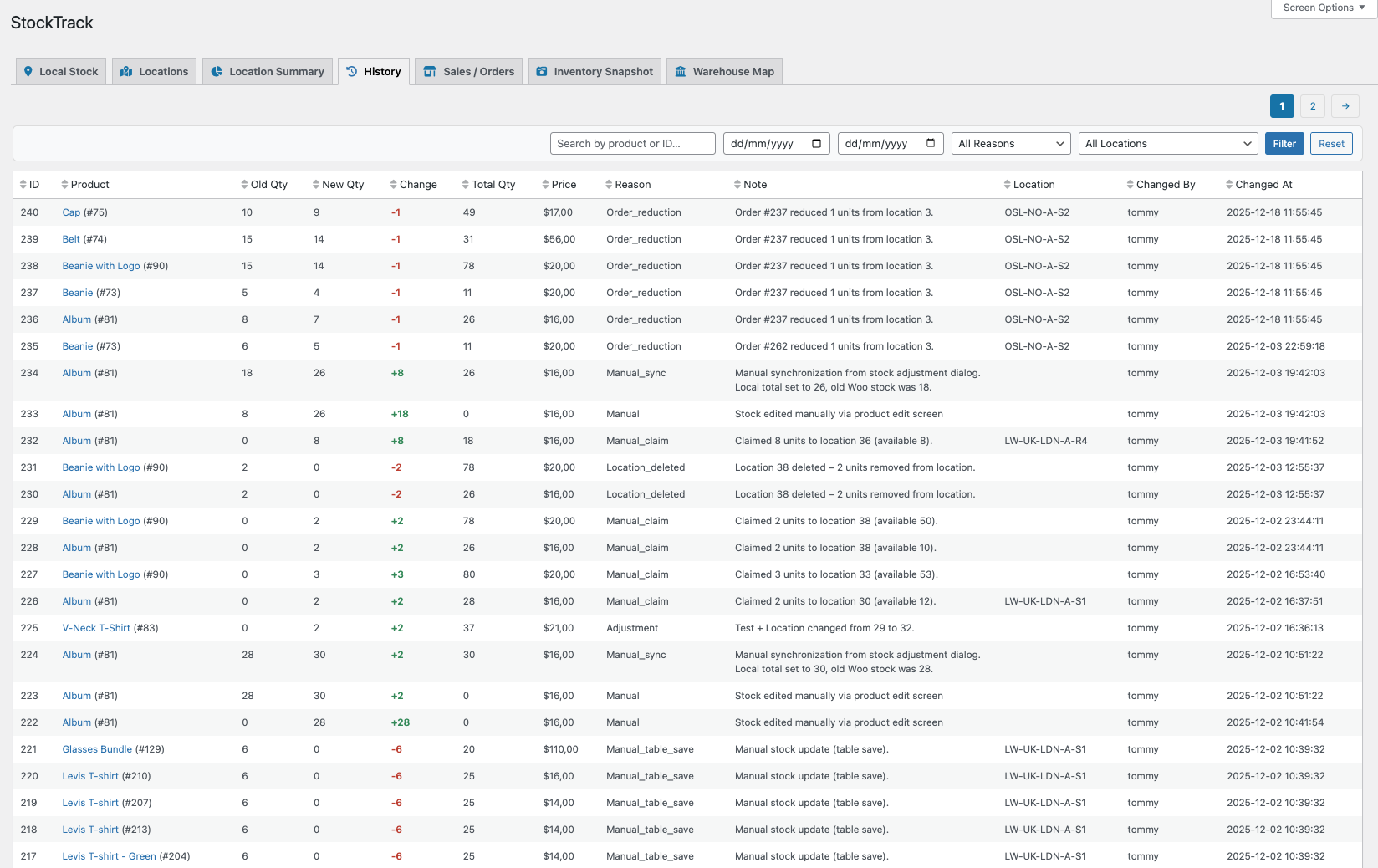Go to next page with arrow button
1378x868 pixels.
[x=1345, y=106]
